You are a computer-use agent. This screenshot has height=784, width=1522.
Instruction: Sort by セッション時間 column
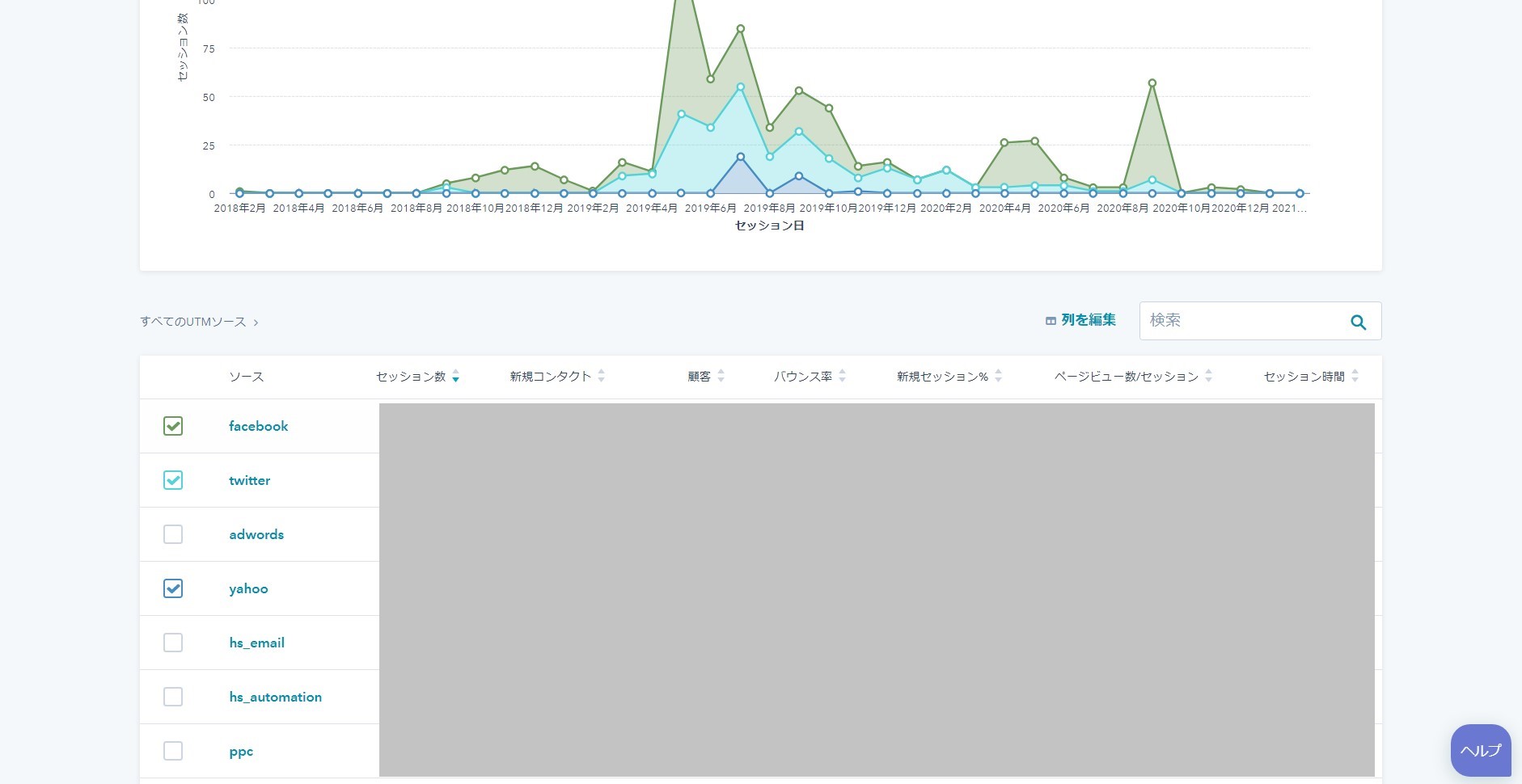tap(1311, 377)
